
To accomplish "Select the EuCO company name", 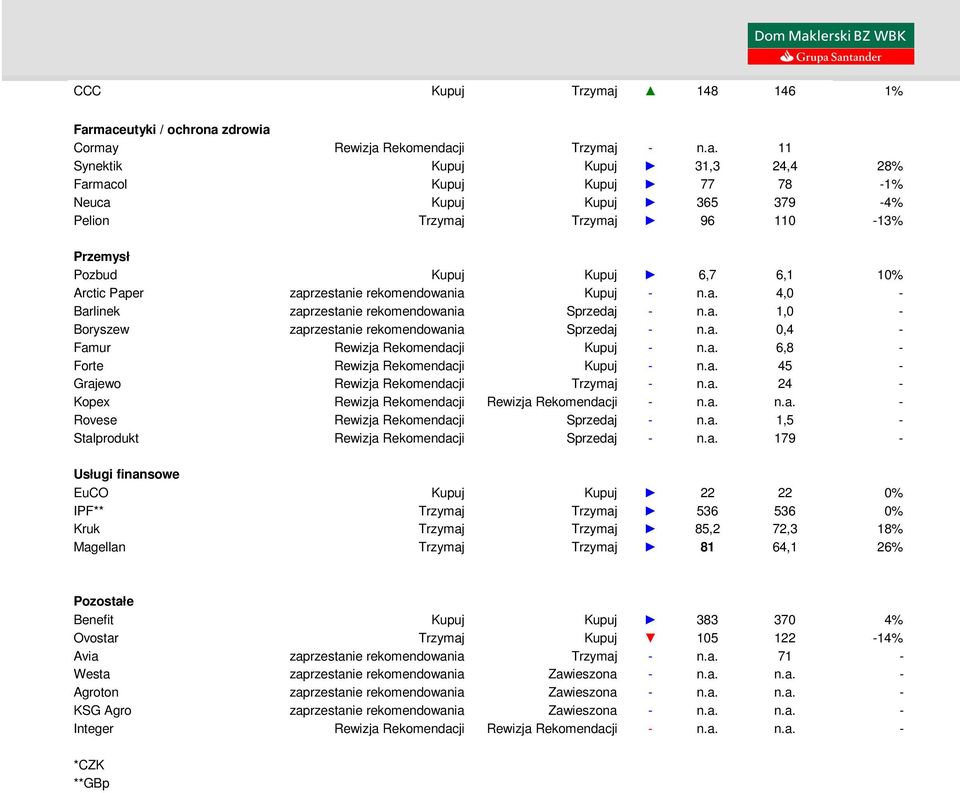I will click(91, 493).
